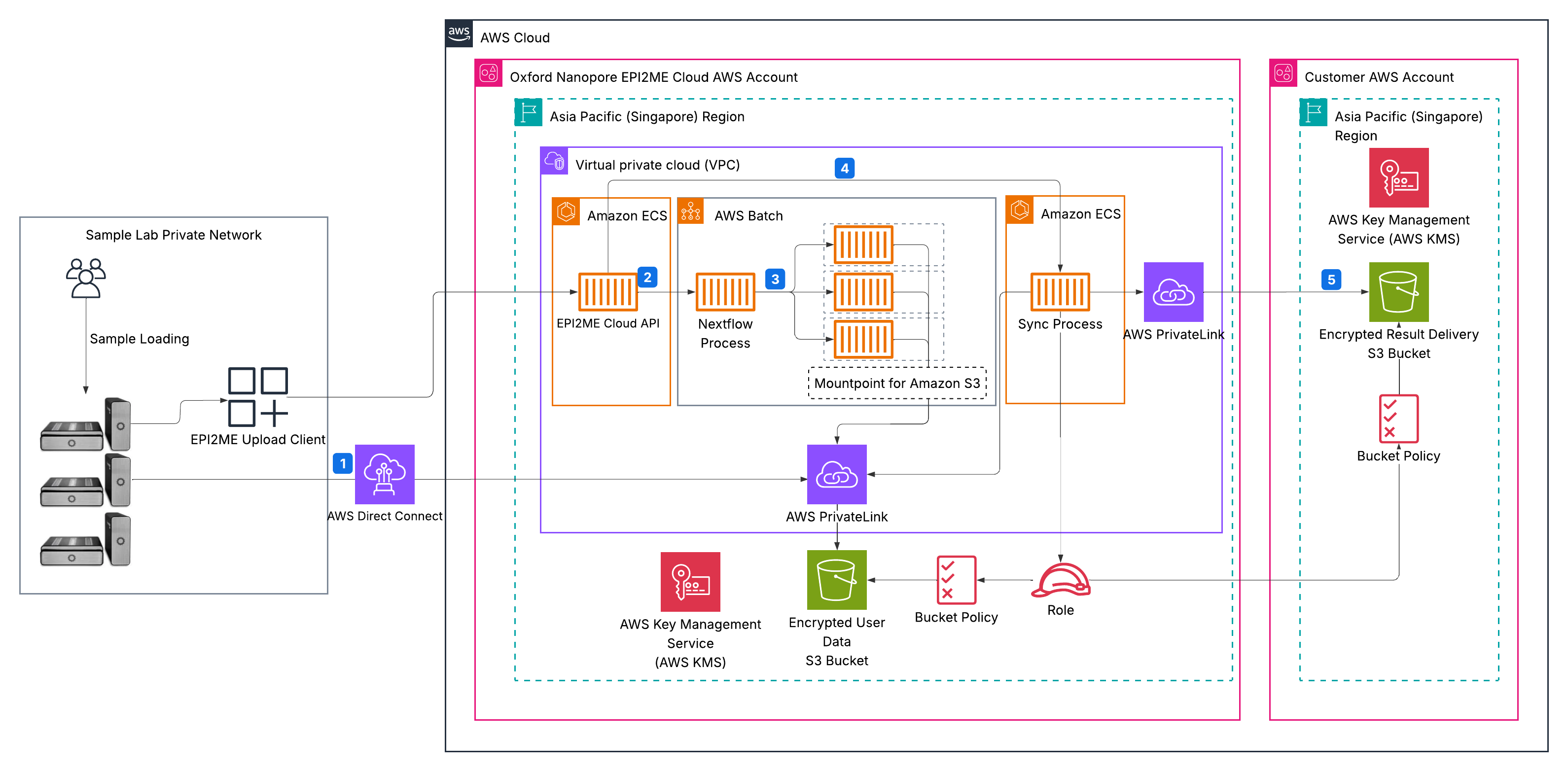Click the 'AWS Cloud' label

[x=515, y=38]
